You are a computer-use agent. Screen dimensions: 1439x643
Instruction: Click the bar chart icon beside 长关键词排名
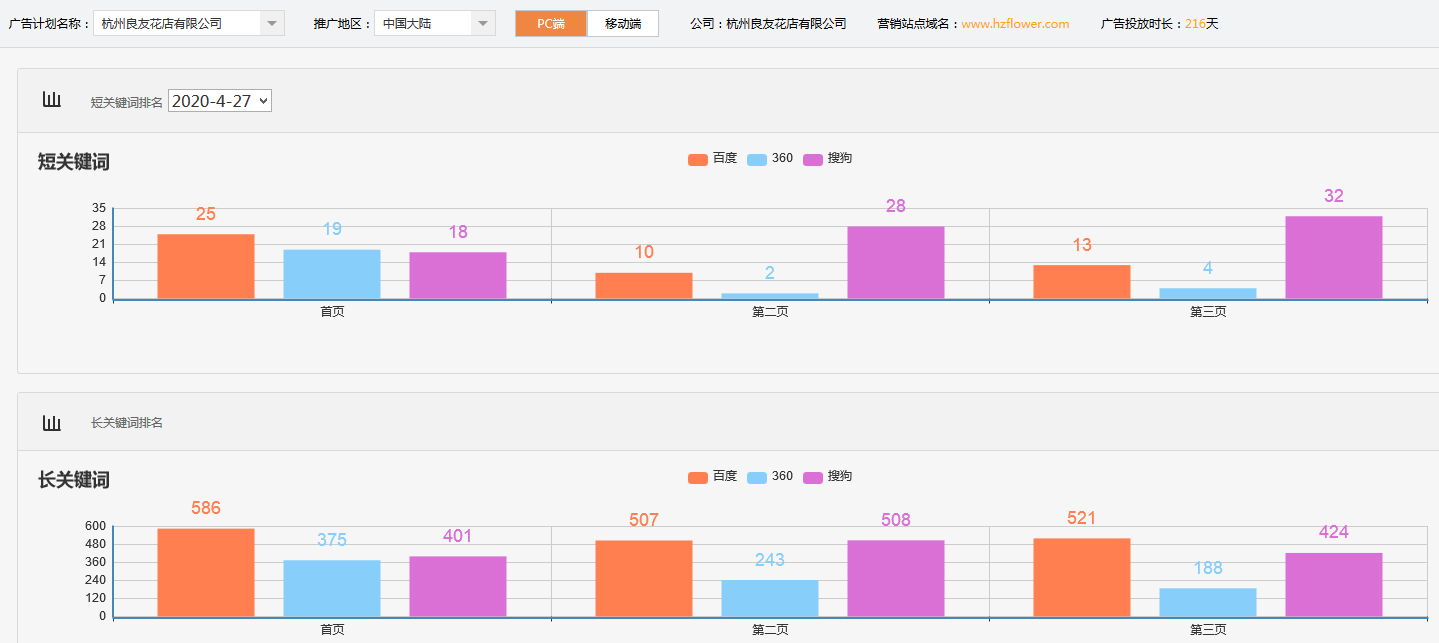[52, 423]
